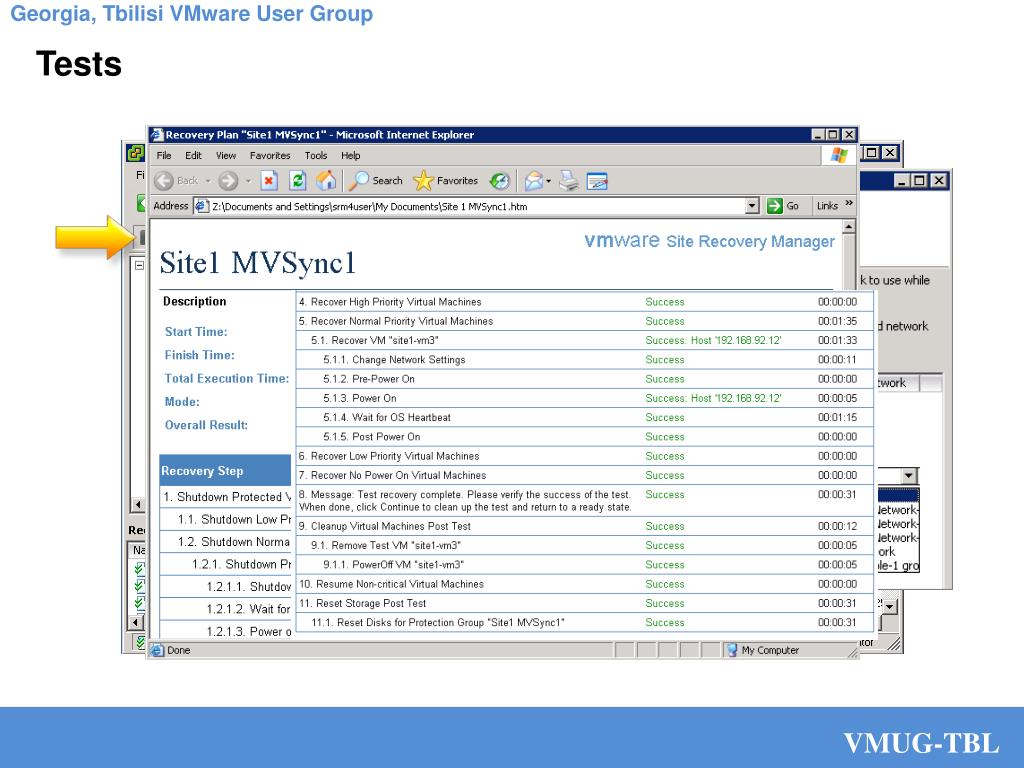Select row 6. Recover Low Priority Virtual Machines
This screenshot has width=1024, height=768.
coord(584,456)
